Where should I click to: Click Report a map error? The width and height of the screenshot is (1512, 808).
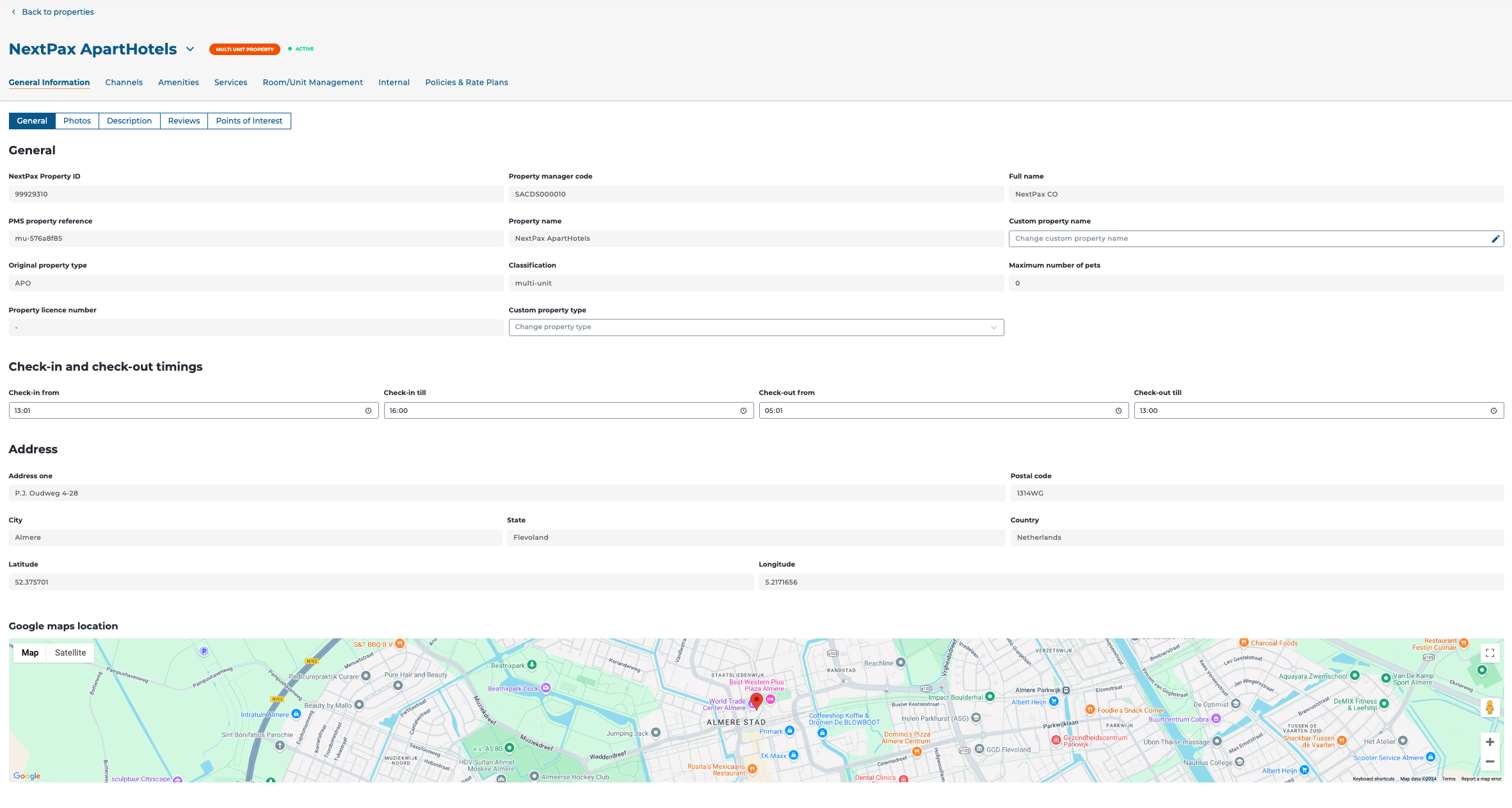tap(1481, 779)
